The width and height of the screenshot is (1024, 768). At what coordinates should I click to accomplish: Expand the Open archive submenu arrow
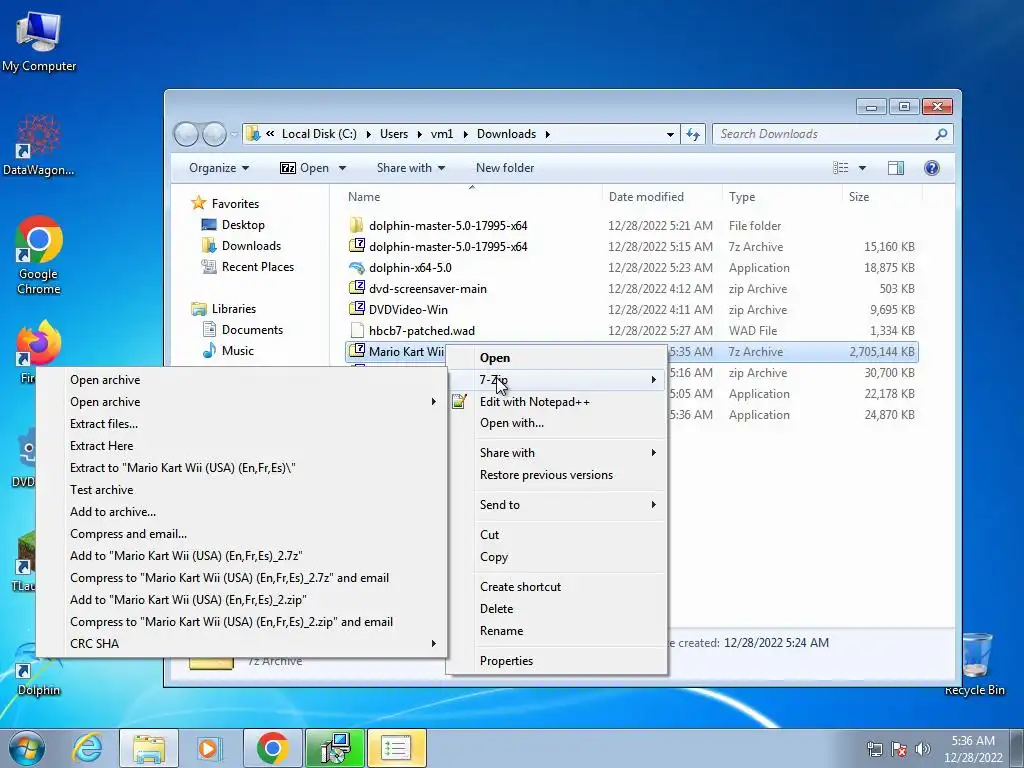tap(433, 402)
